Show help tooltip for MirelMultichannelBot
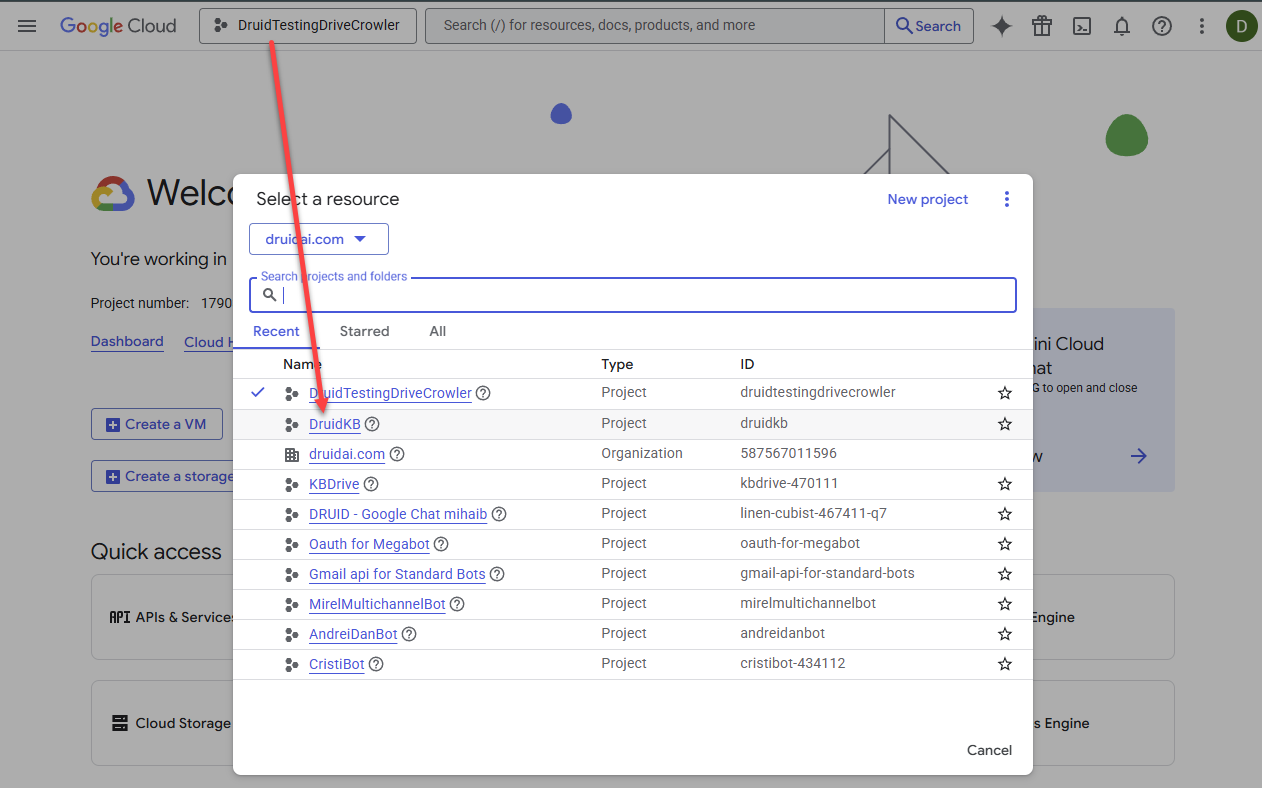 pyautogui.click(x=457, y=604)
